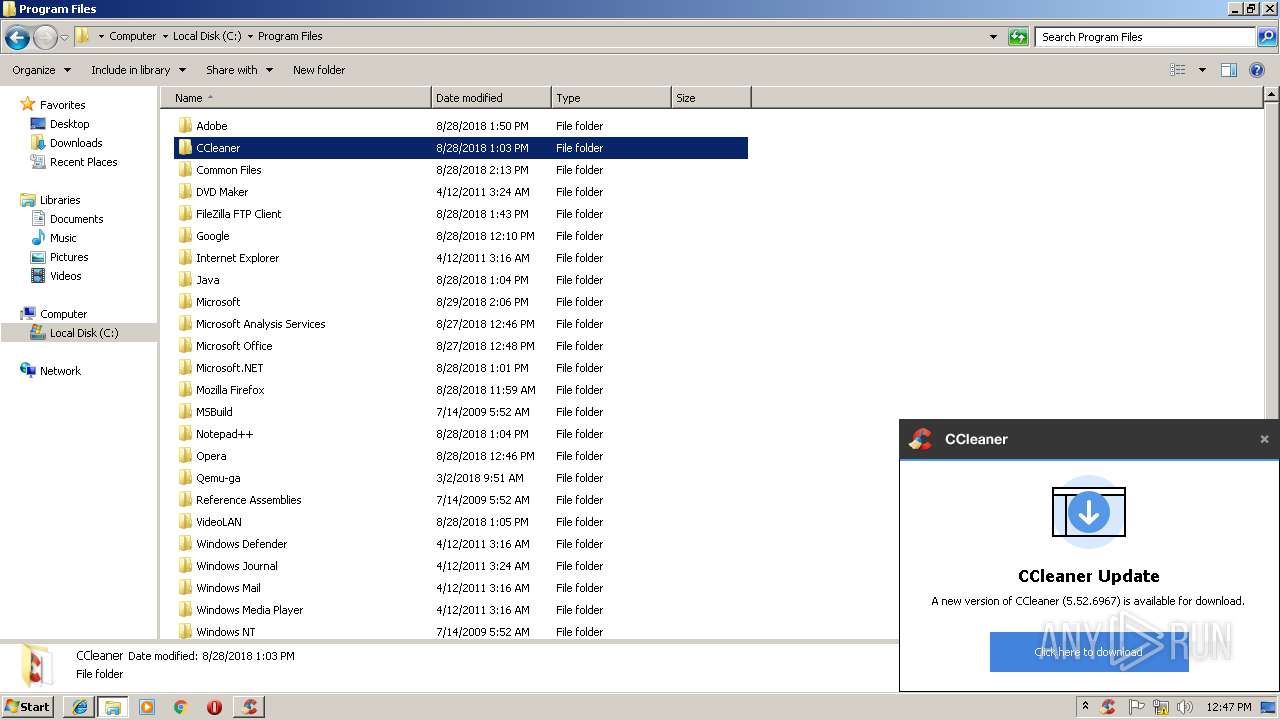Sort by the Size column header
This screenshot has width=1280, height=720.
(x=711, y=98)
